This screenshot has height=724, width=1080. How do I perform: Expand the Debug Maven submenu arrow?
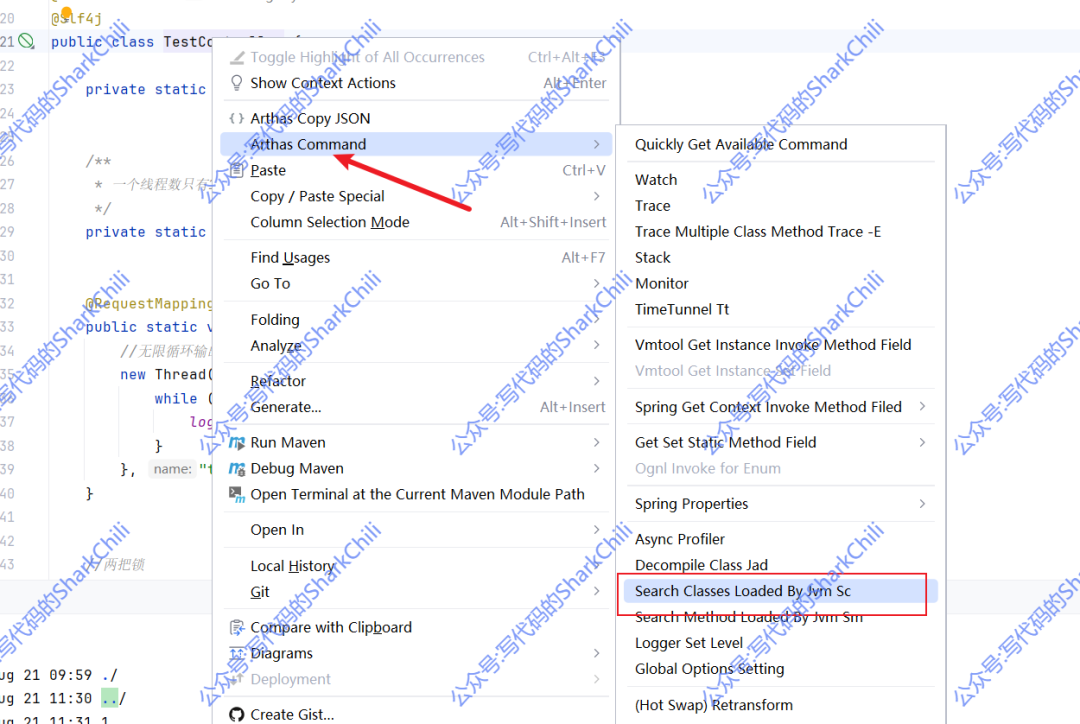click(596, 468)
